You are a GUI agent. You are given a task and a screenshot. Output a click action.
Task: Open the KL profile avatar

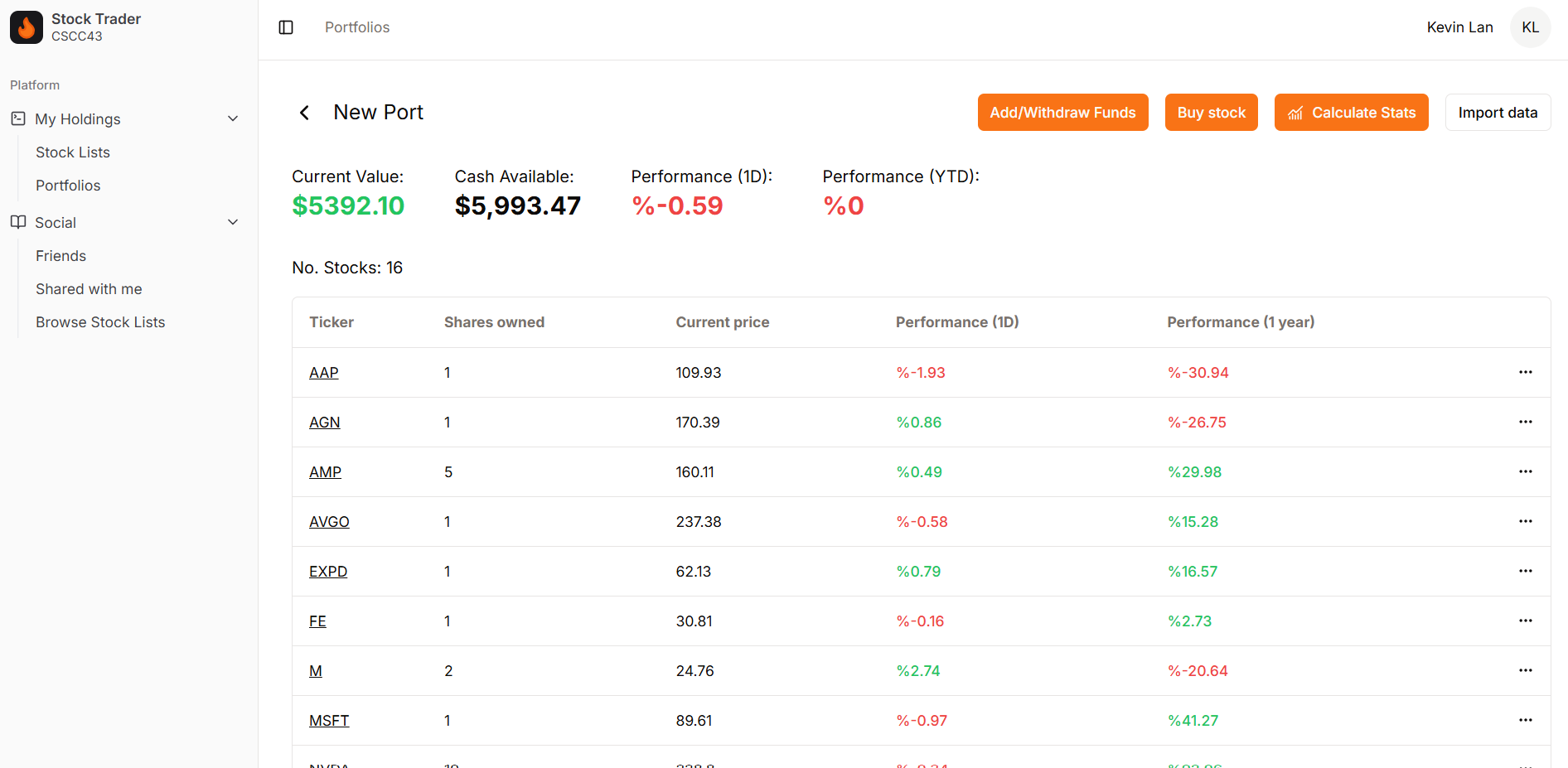[1530, 27]
